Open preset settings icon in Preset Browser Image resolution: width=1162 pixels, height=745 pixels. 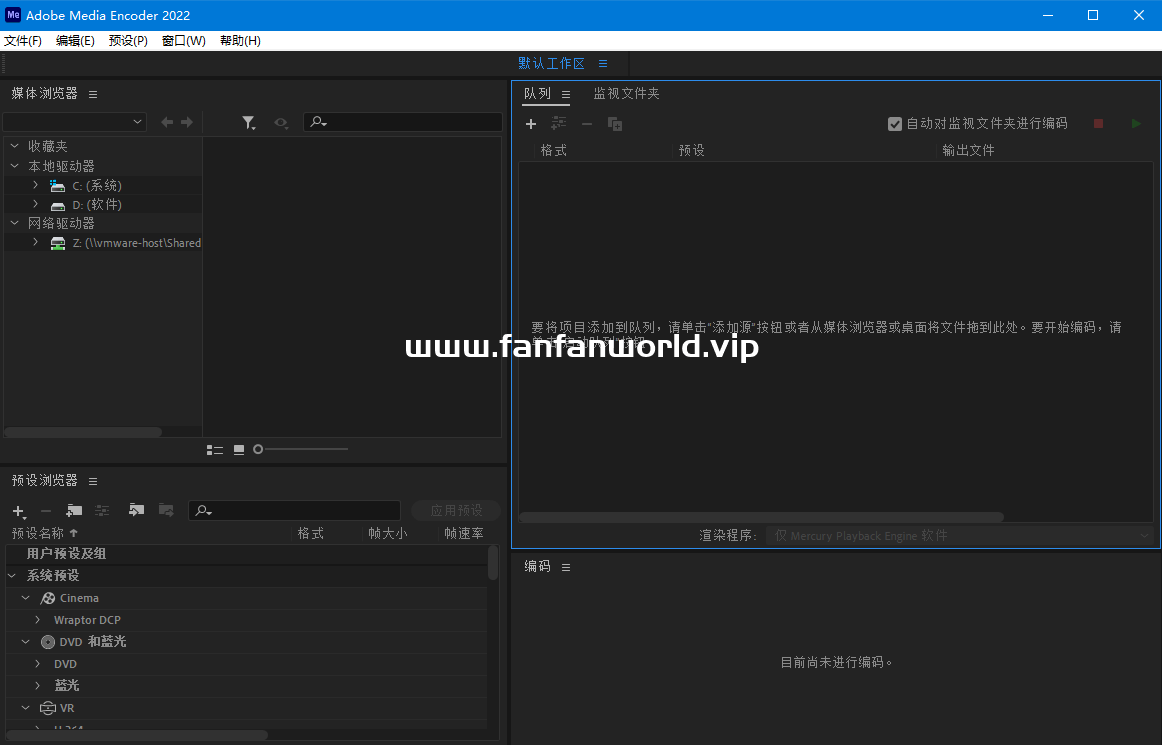point(102,510)
